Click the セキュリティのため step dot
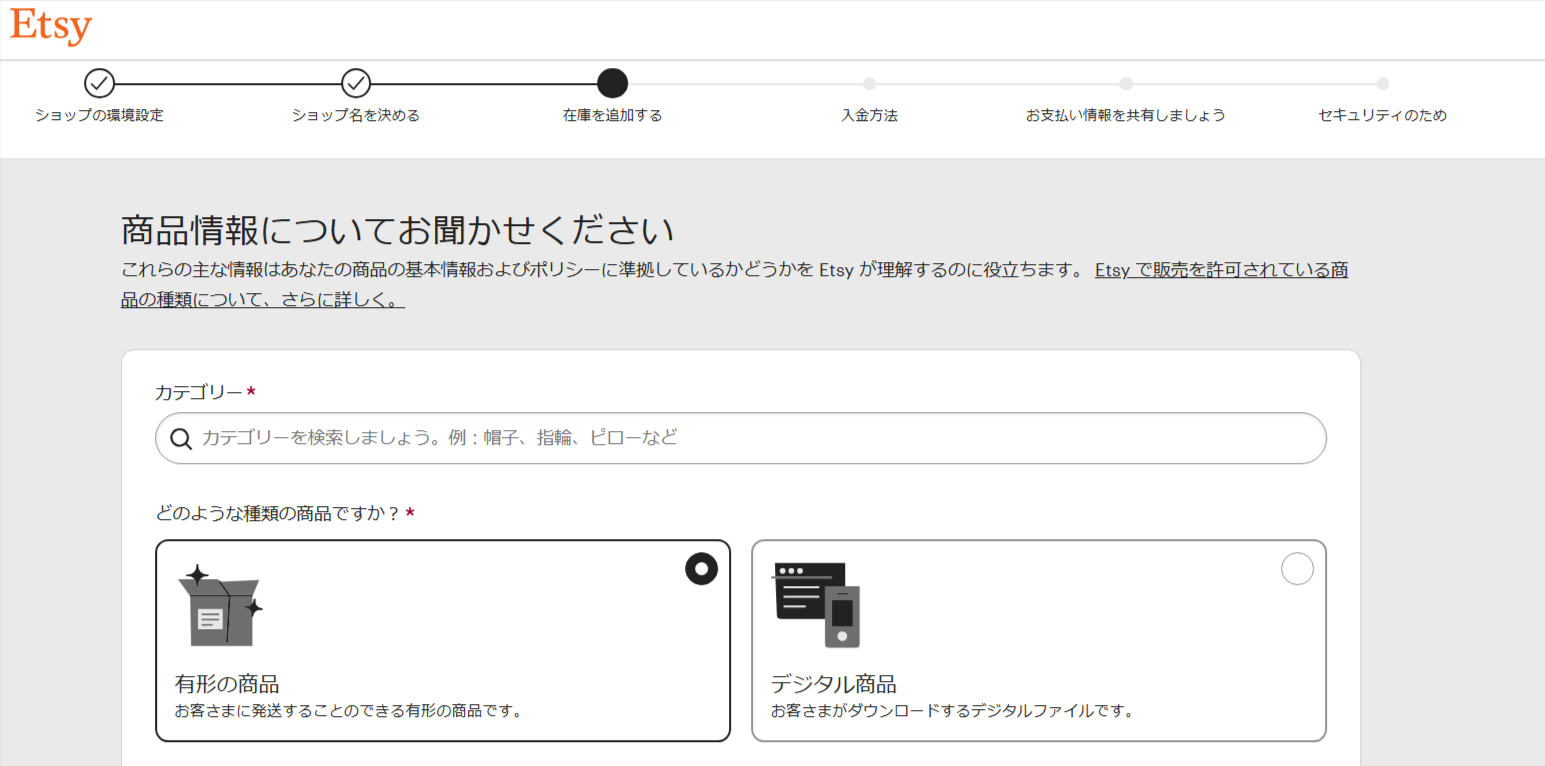1545x766 pixels. (x=1382, y=84)
